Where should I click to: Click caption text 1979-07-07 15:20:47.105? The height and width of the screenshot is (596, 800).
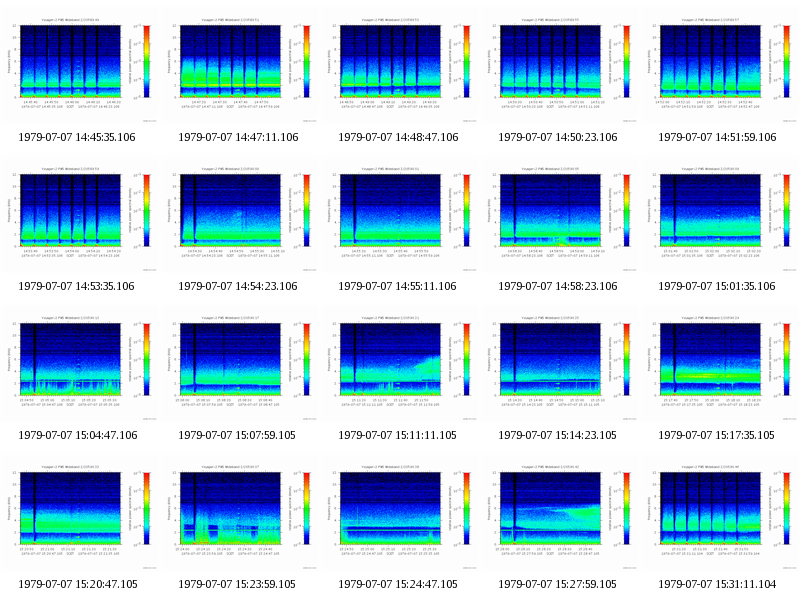(x=78, y=584)
